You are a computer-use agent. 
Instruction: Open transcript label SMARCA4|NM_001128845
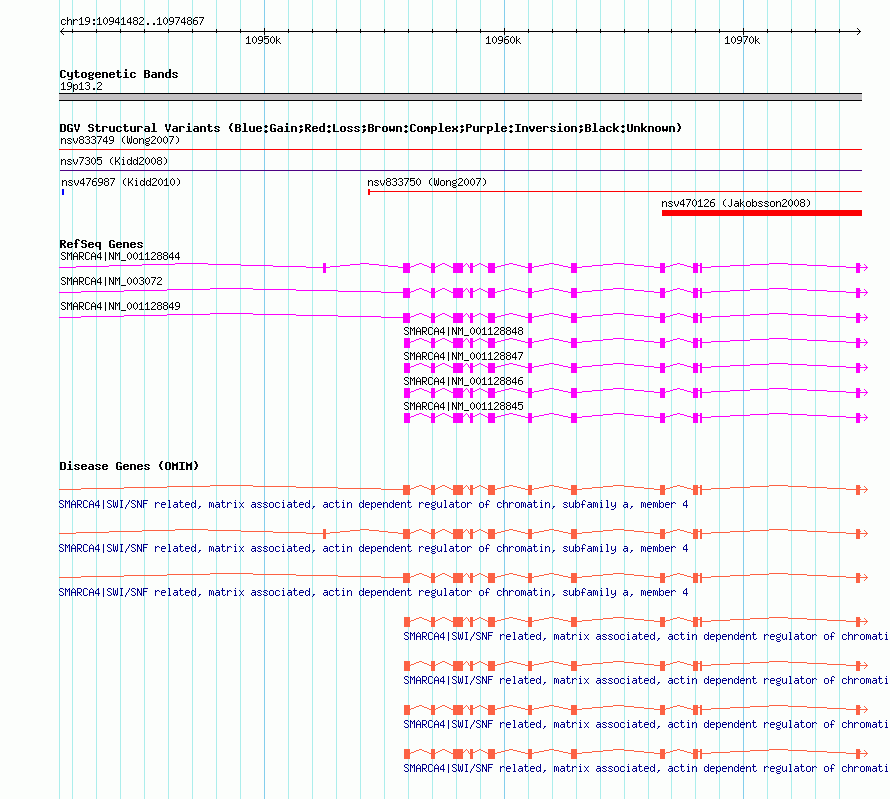463,406
